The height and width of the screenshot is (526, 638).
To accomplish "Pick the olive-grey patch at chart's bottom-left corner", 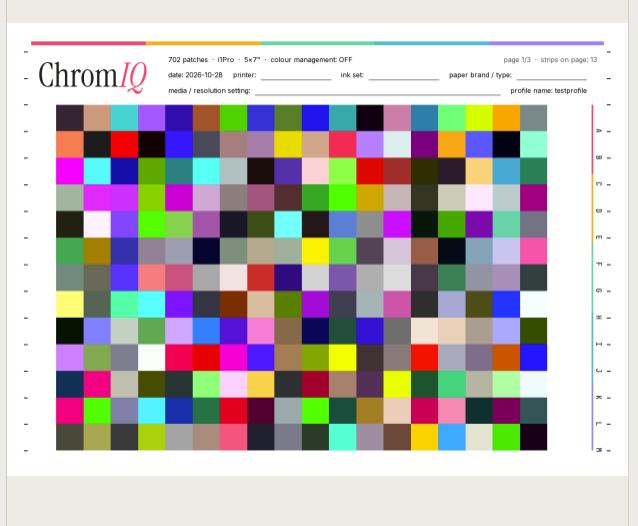I will tap(70, 437).
